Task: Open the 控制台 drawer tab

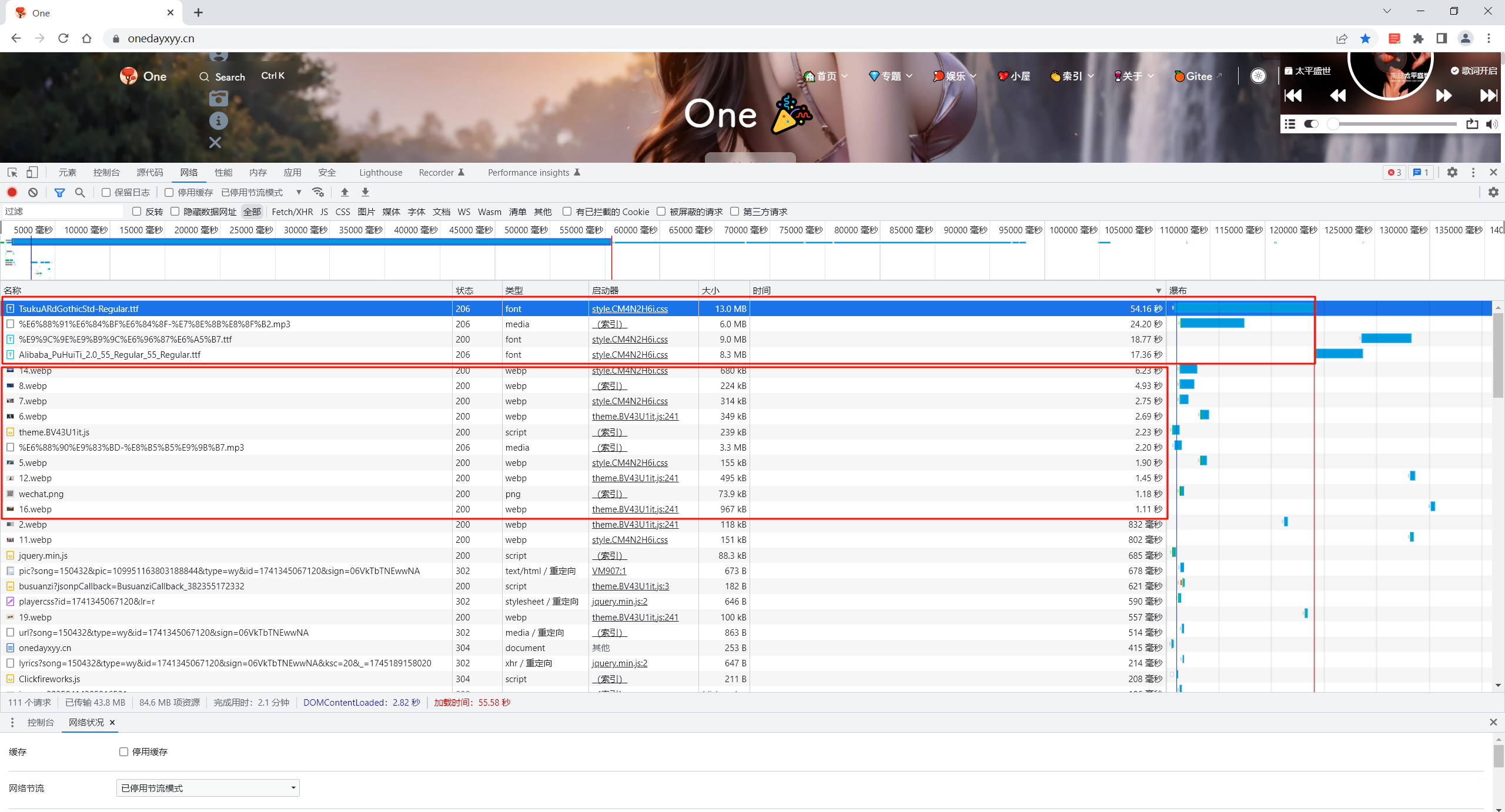Action: [41, 722]
